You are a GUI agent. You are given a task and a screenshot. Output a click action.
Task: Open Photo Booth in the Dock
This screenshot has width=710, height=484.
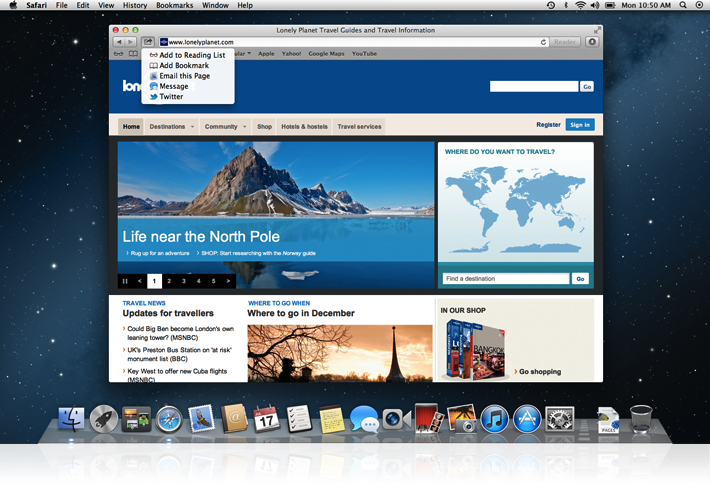pyautogui.click(x=429, y=418)
